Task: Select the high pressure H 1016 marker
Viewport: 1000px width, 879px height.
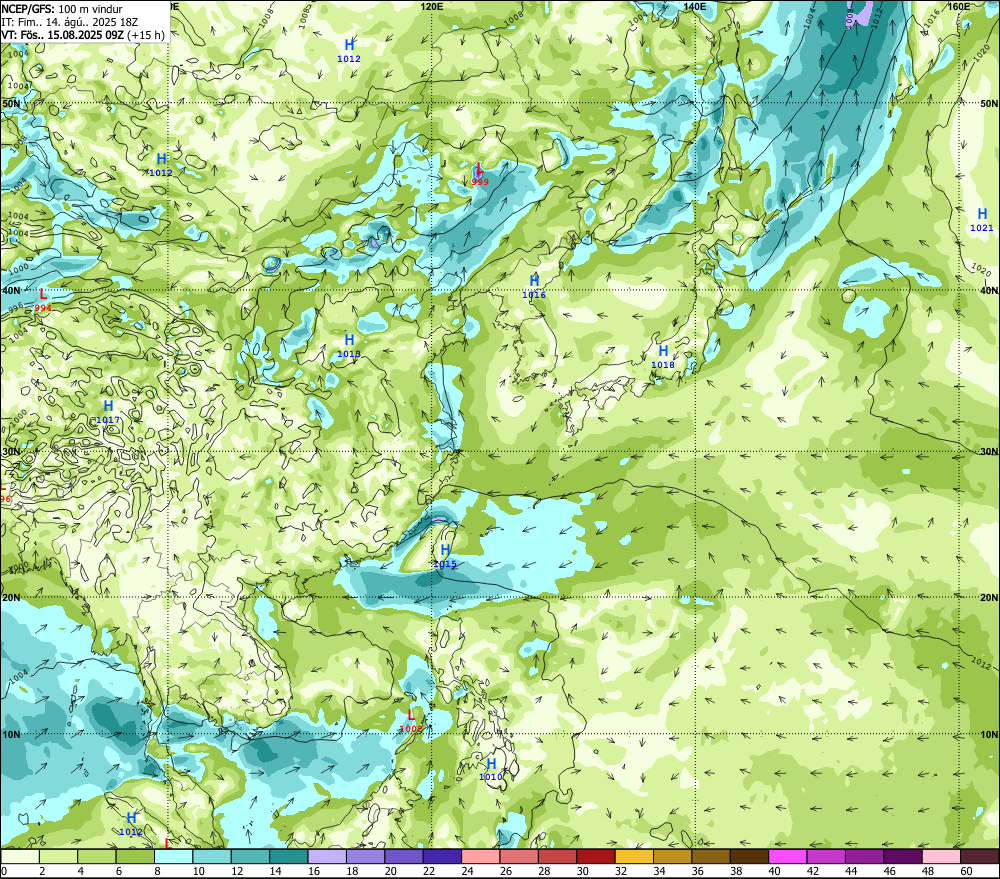Action: (534, 286)
